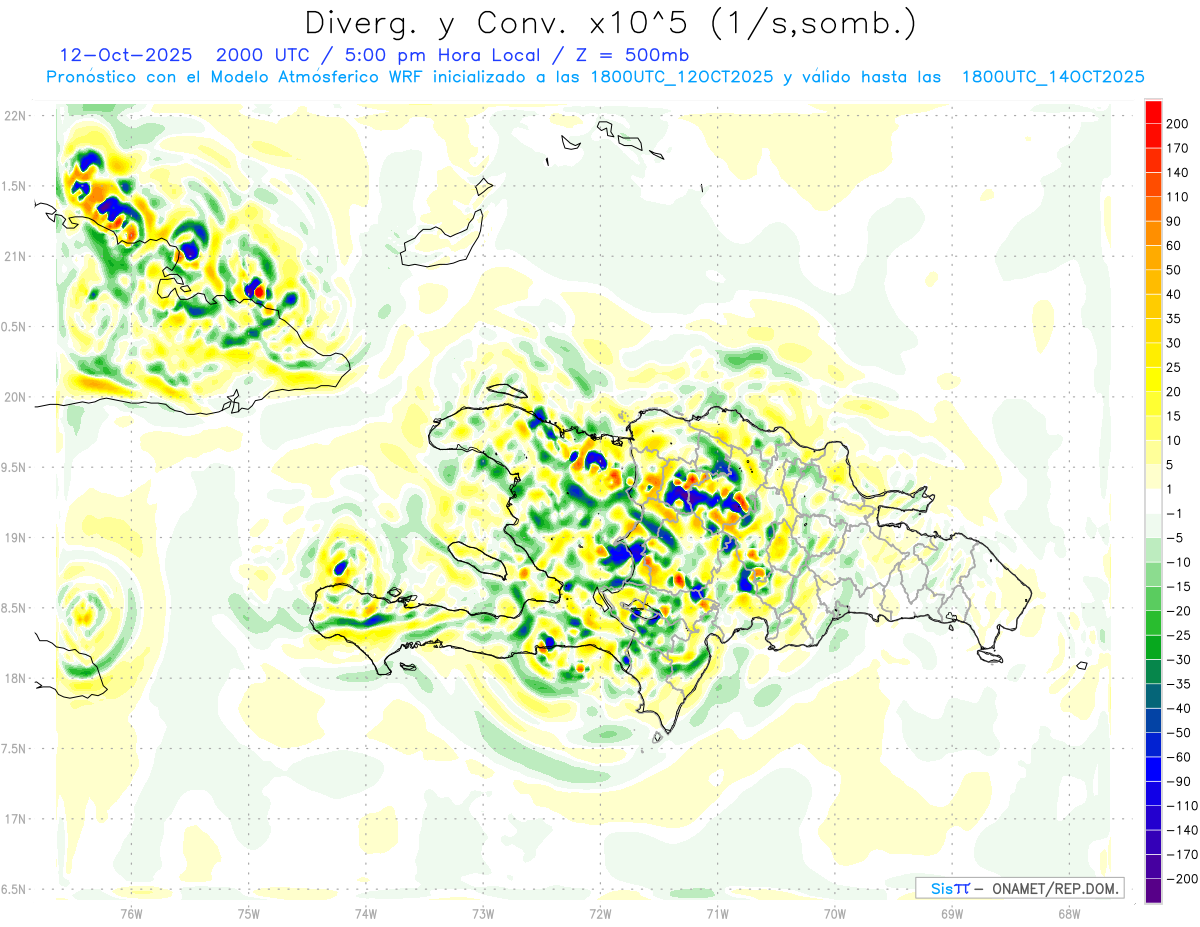Click the "68W" longitude label
Image resolution: width=1200 pixels, height=927 pixels.
[1069, 913]
